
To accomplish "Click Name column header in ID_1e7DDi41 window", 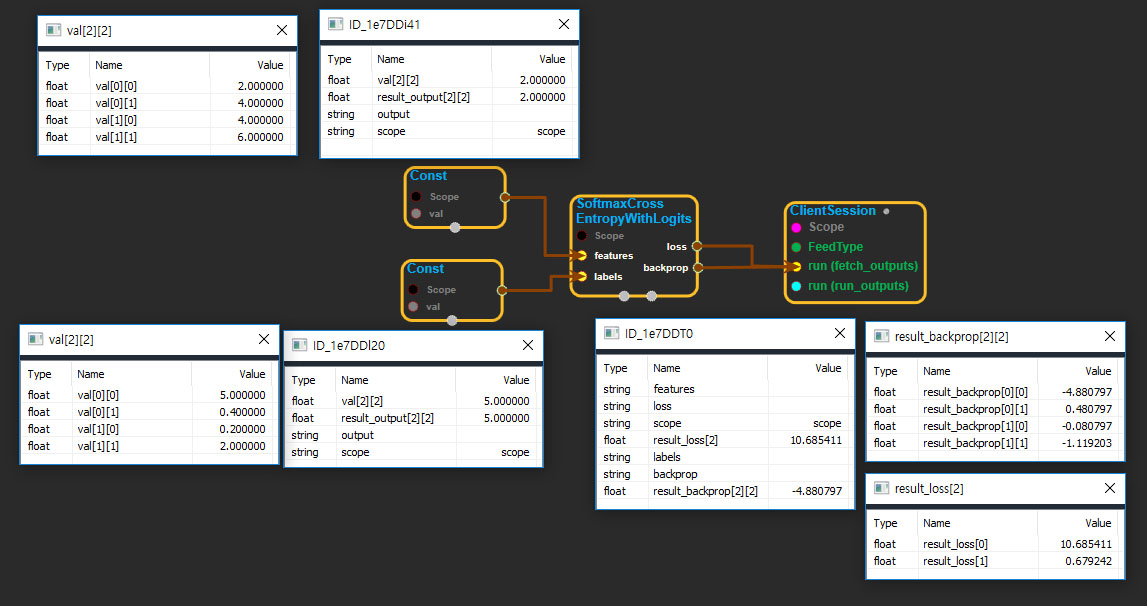I will (391, 59).
